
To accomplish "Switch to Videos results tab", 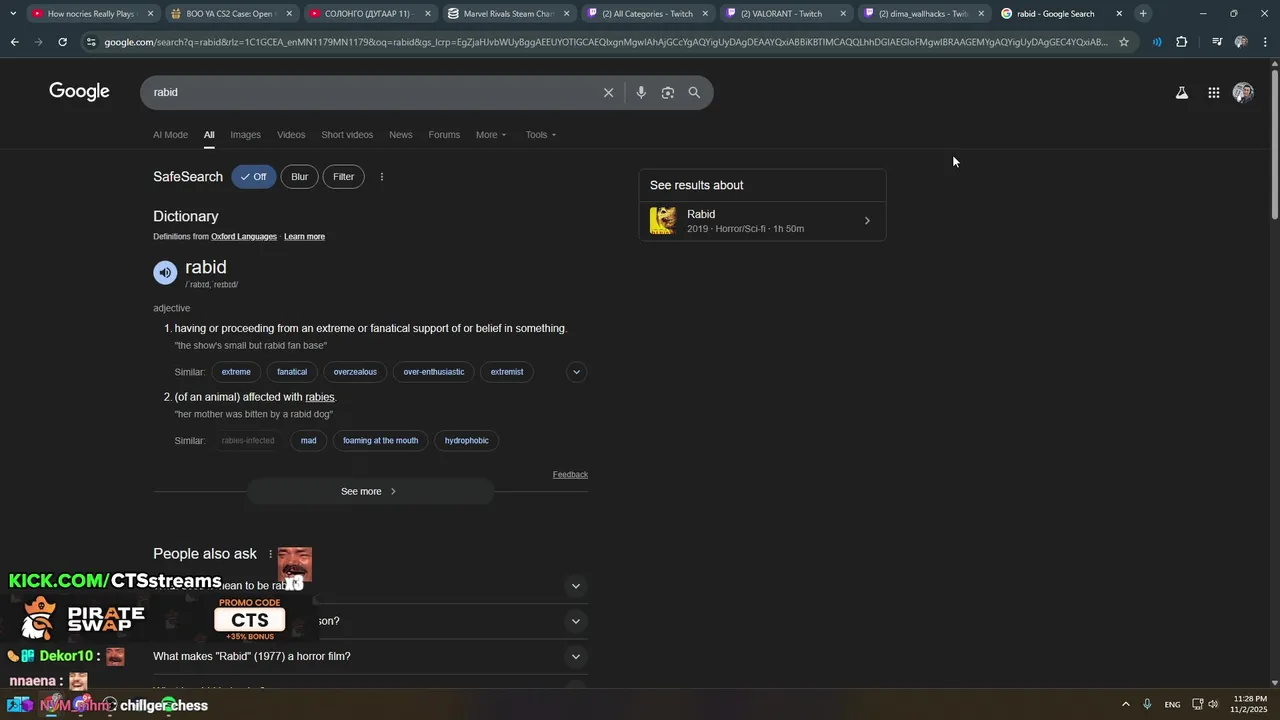I will point(291,135).
